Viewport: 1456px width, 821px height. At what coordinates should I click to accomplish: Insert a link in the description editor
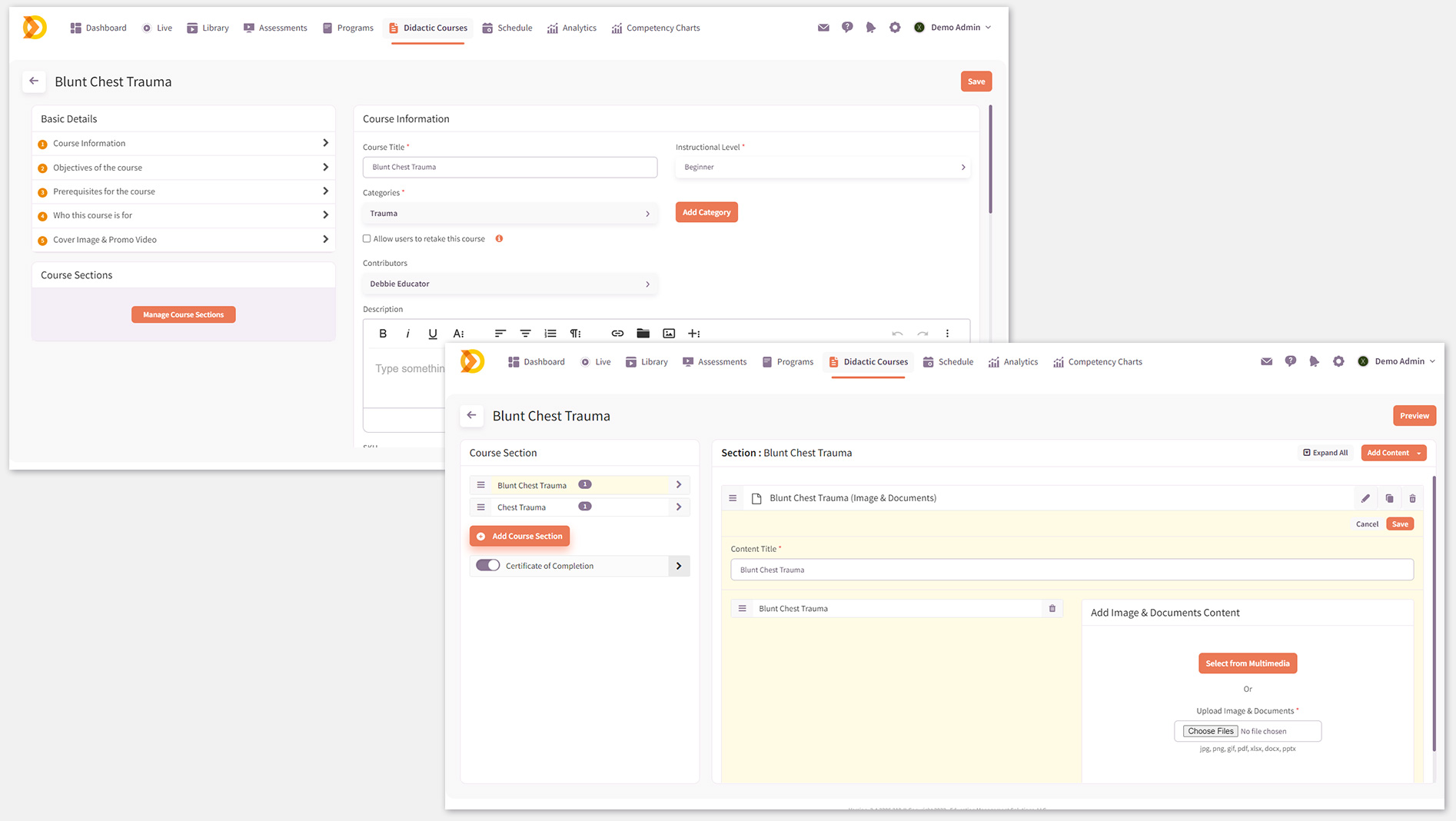point(617,334)
